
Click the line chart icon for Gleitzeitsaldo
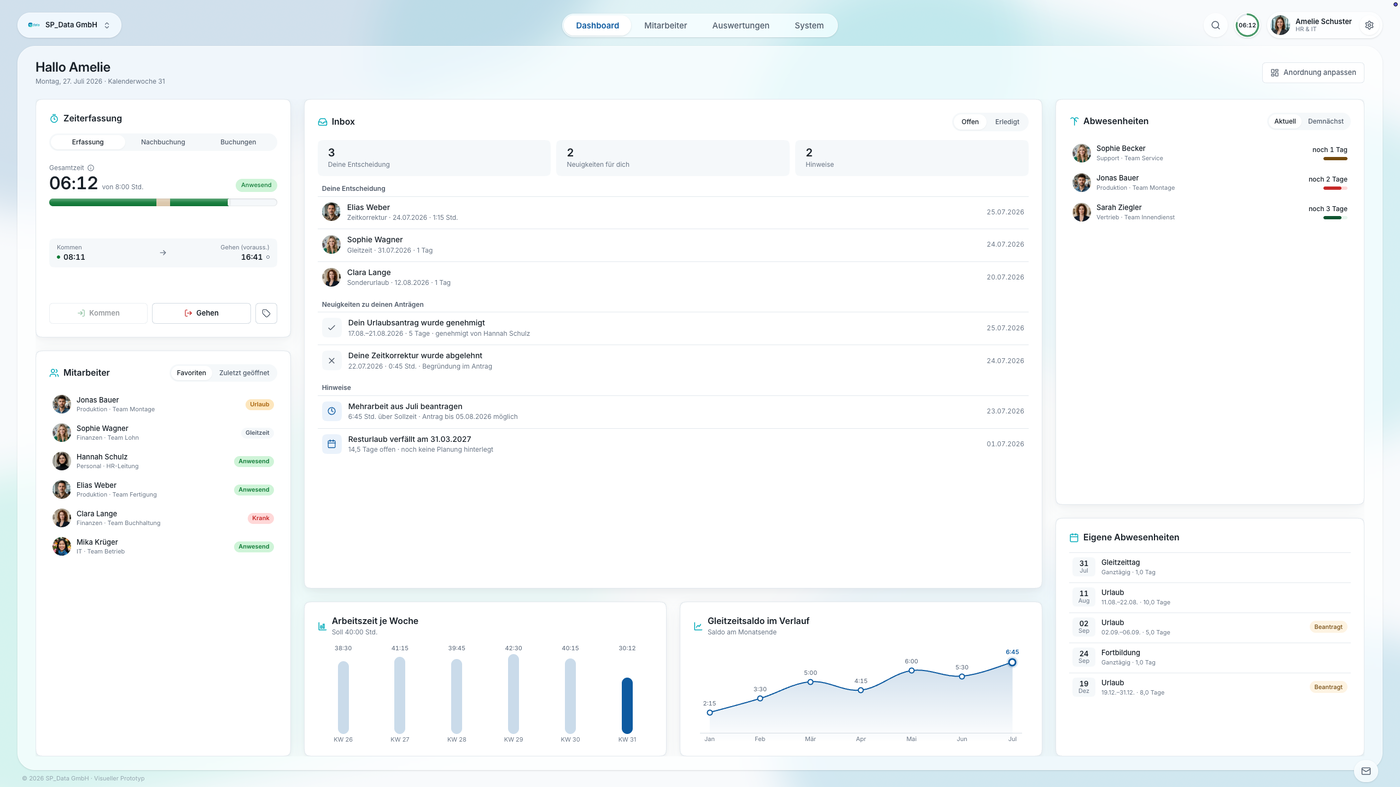click(698, 626)
